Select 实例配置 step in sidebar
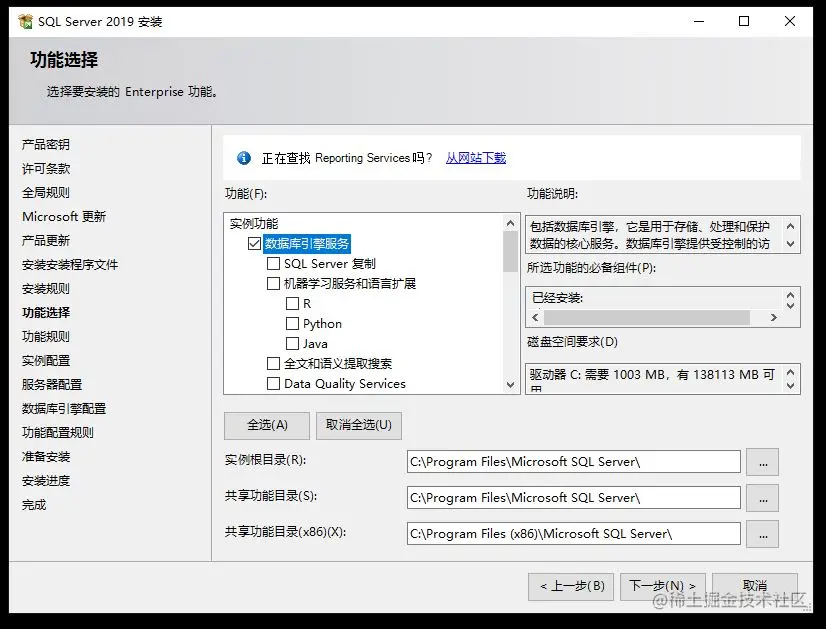This screenshot has height=629, width=826. 46,361
